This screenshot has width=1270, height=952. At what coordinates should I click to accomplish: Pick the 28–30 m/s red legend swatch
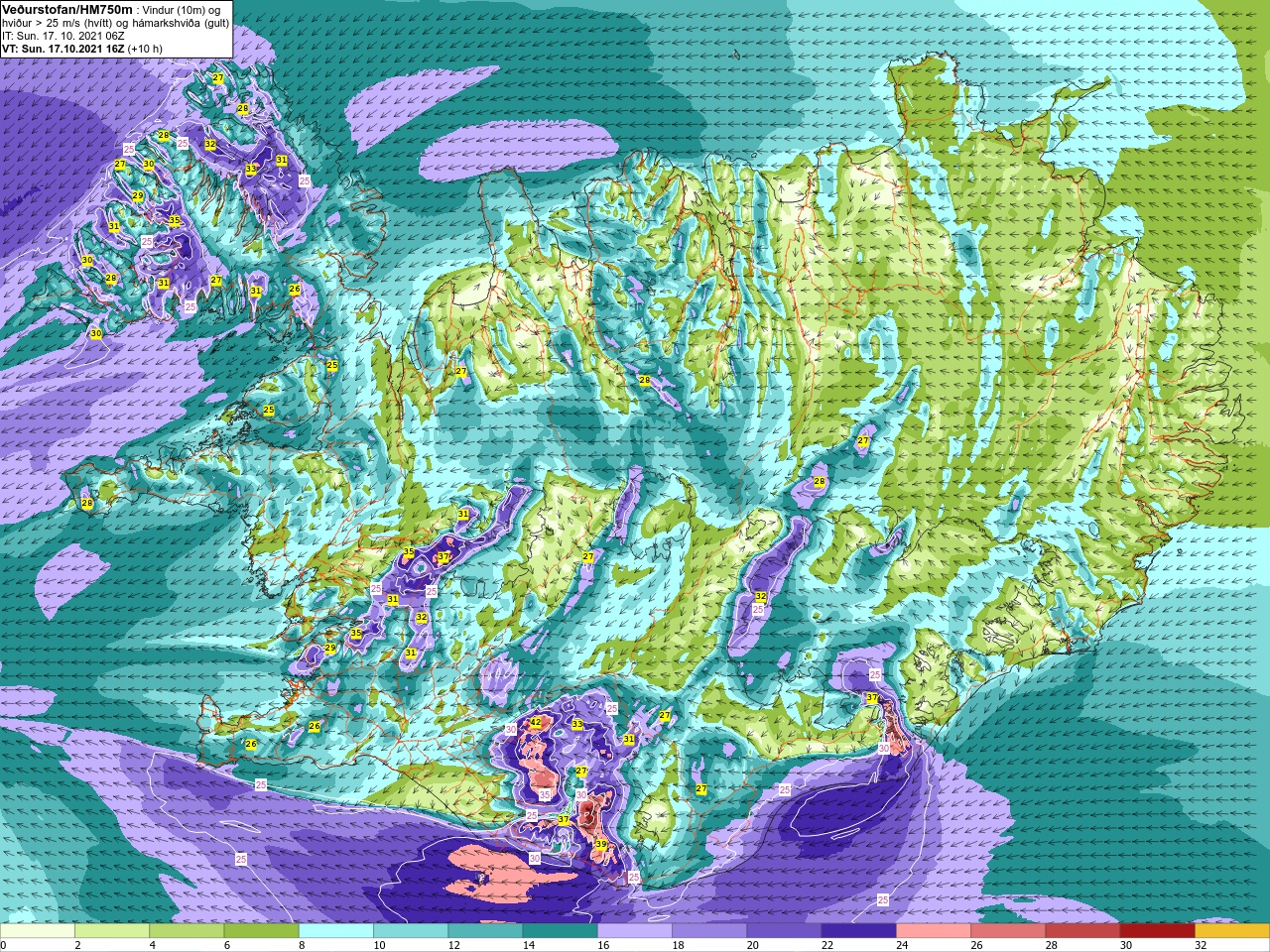[1082, 931]
